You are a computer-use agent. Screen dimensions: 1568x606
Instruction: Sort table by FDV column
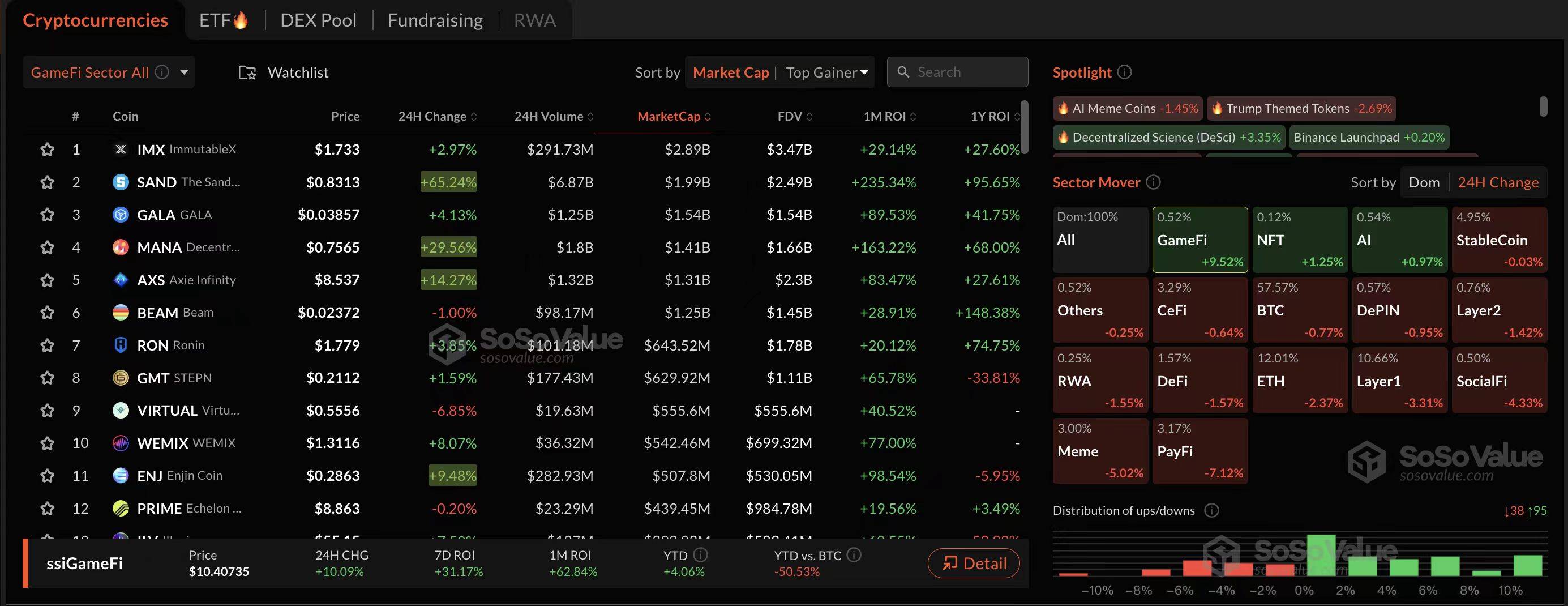[795, 116]
